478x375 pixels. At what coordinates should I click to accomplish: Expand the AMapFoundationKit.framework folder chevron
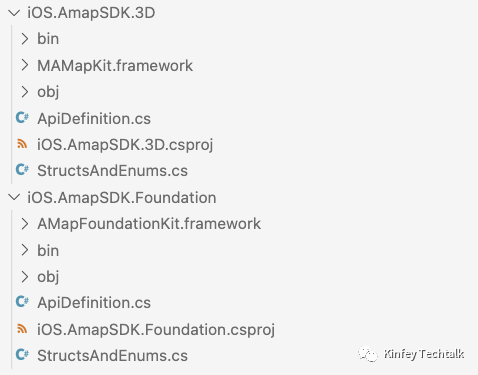[25, 224]
